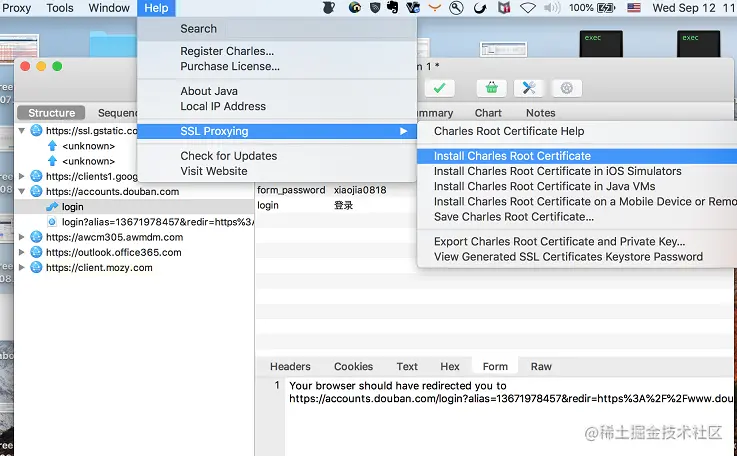737x456 pixels.
Task: Switch to the Chart tab
Action: pos(488,113)
